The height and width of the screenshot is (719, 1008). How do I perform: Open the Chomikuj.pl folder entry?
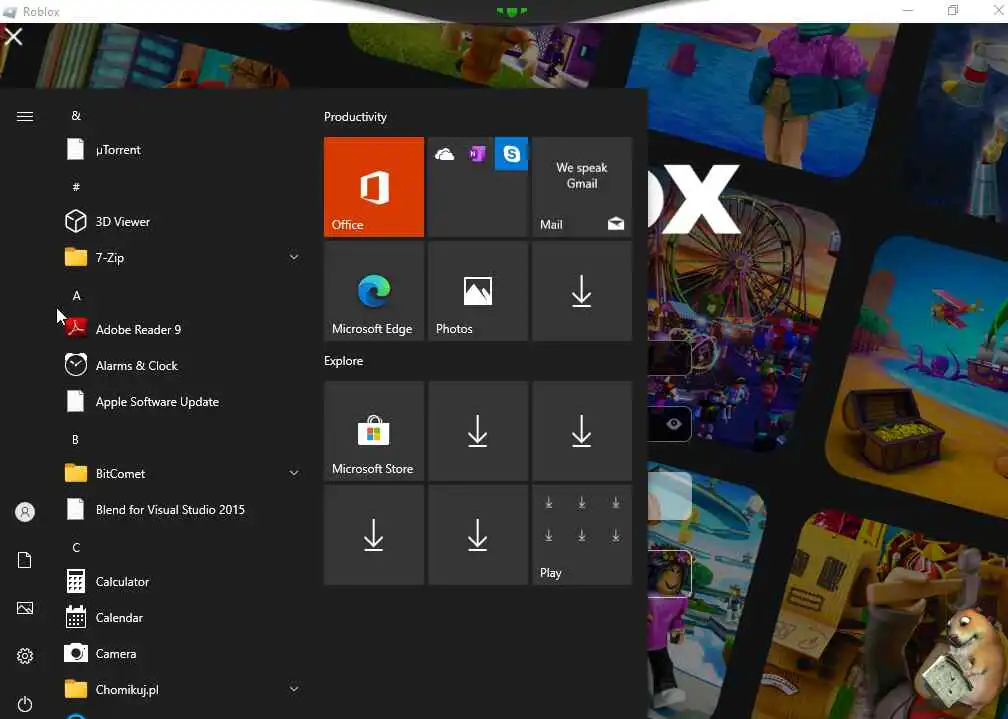pyautogui.click(x=183, y=689)
